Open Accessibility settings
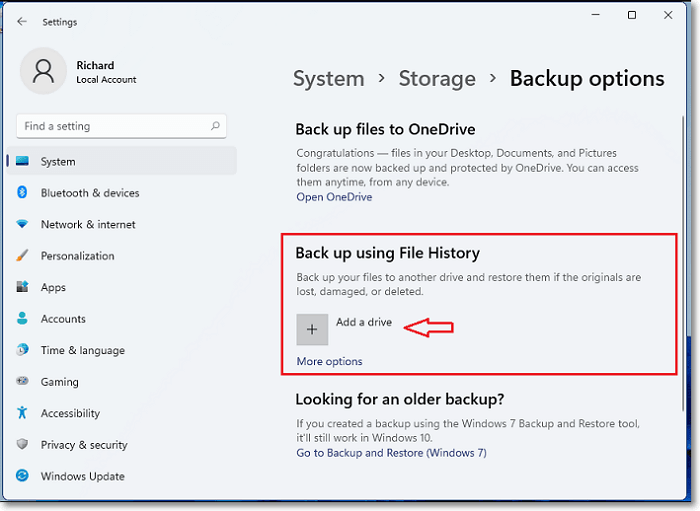 click(70, 414)
